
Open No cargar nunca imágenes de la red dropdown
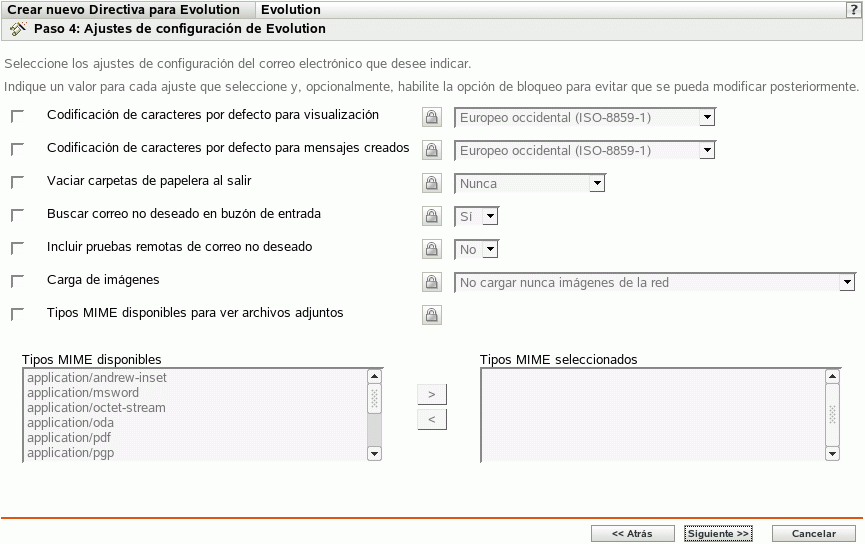pyautogui.click(x=655, y=283)
